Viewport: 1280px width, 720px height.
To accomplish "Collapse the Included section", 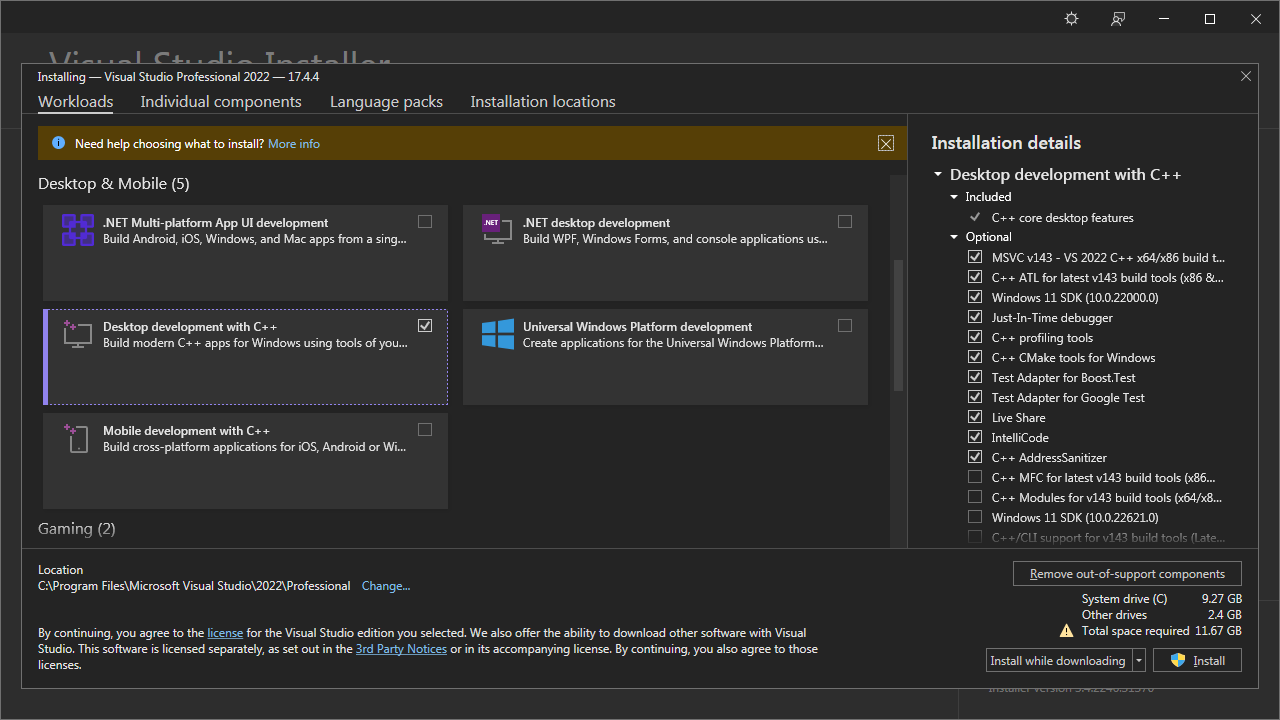I will click(x=954, y=197).
